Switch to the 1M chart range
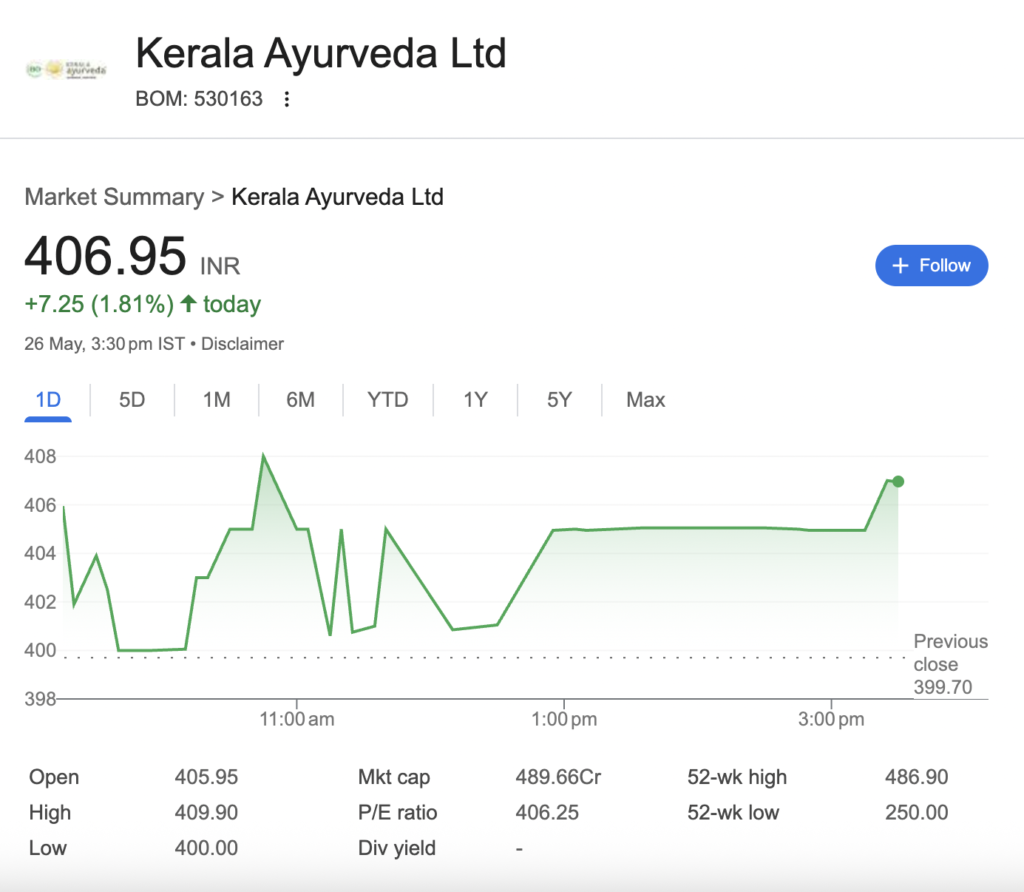 (x=216, y=400)
